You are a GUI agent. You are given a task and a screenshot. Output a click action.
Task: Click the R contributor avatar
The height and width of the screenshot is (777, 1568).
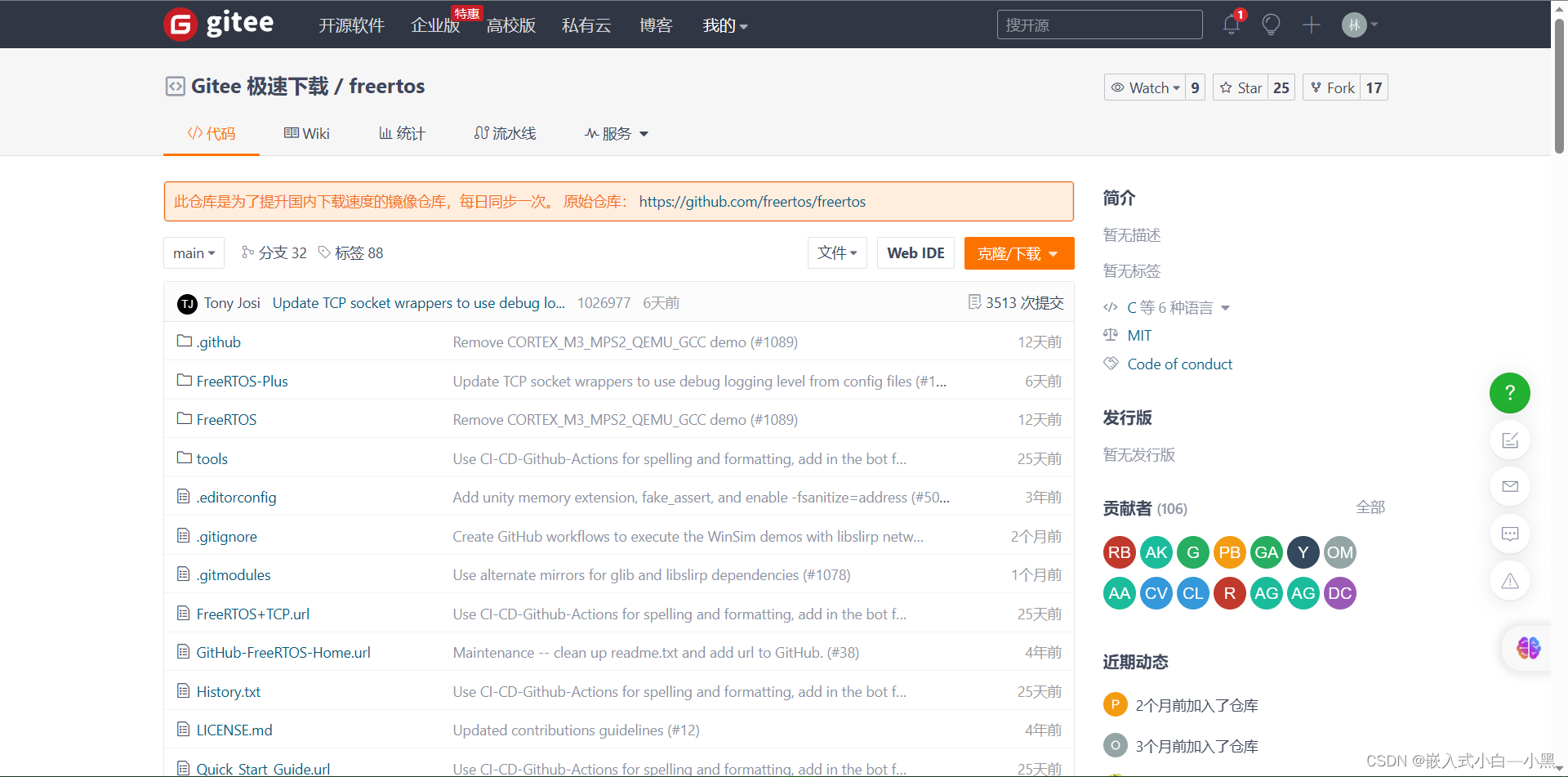(1229, 593)
